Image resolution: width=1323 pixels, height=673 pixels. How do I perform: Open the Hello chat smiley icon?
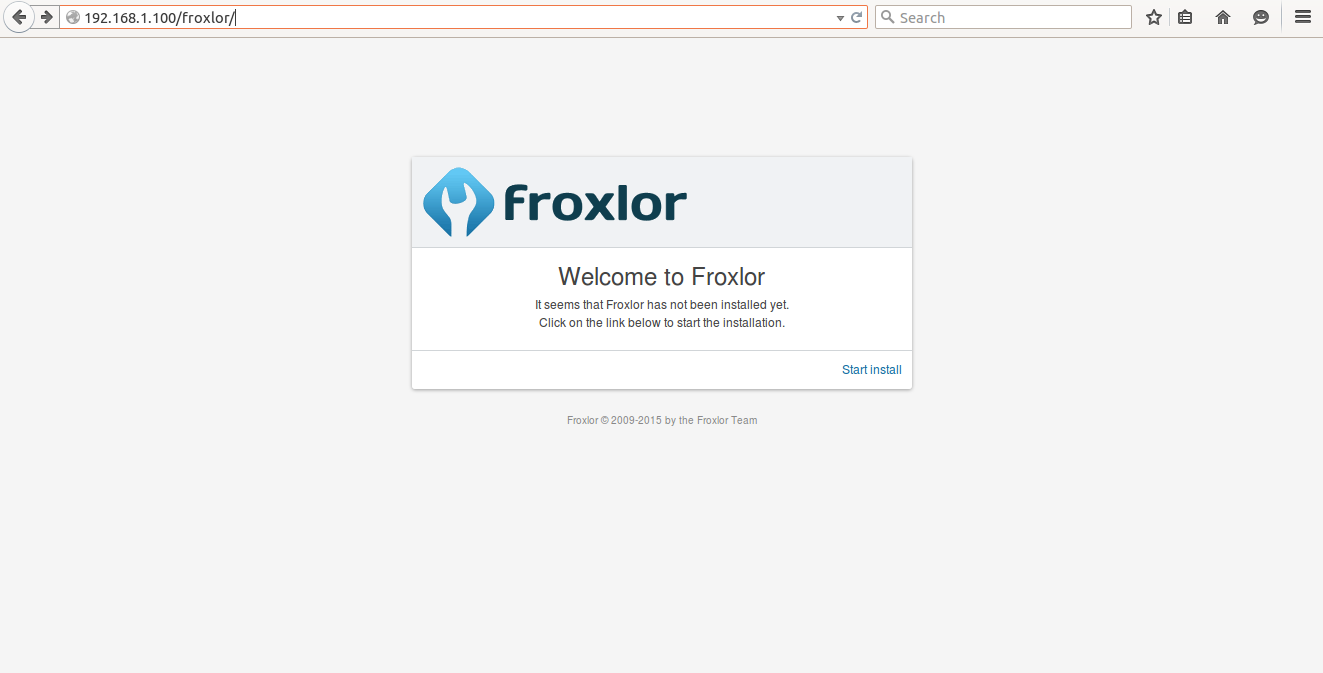[1261, 17]
